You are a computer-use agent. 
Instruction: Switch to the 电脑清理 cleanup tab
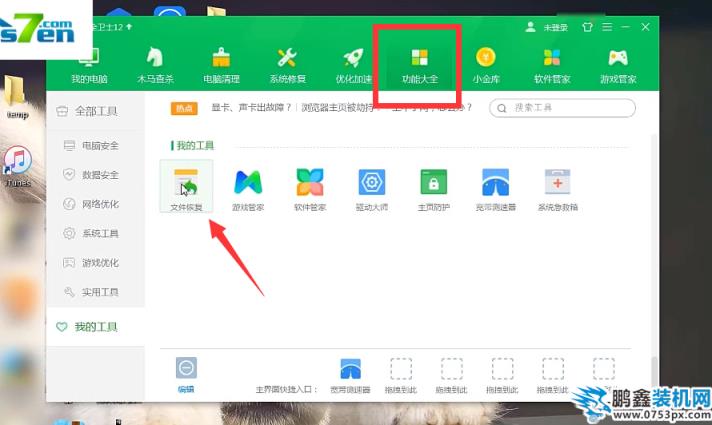coord(221,66)
